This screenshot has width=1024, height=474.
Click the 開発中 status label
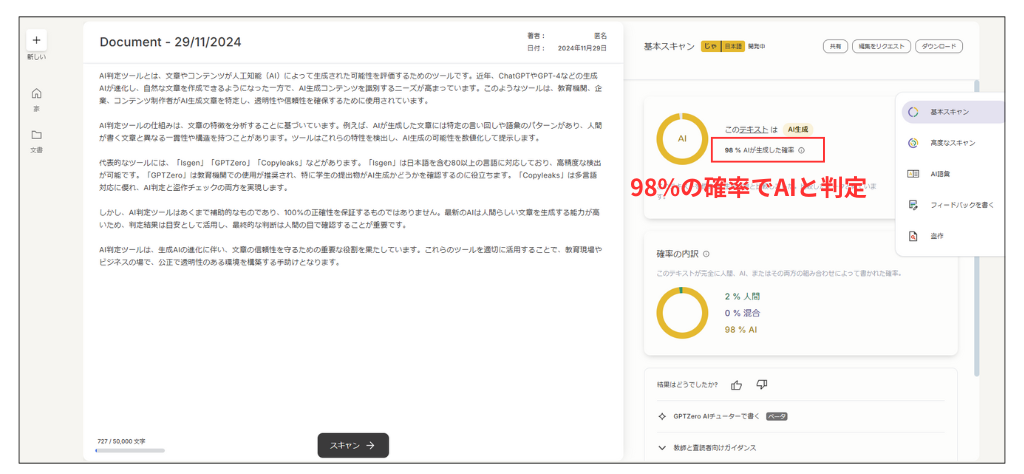coord(756,46)
